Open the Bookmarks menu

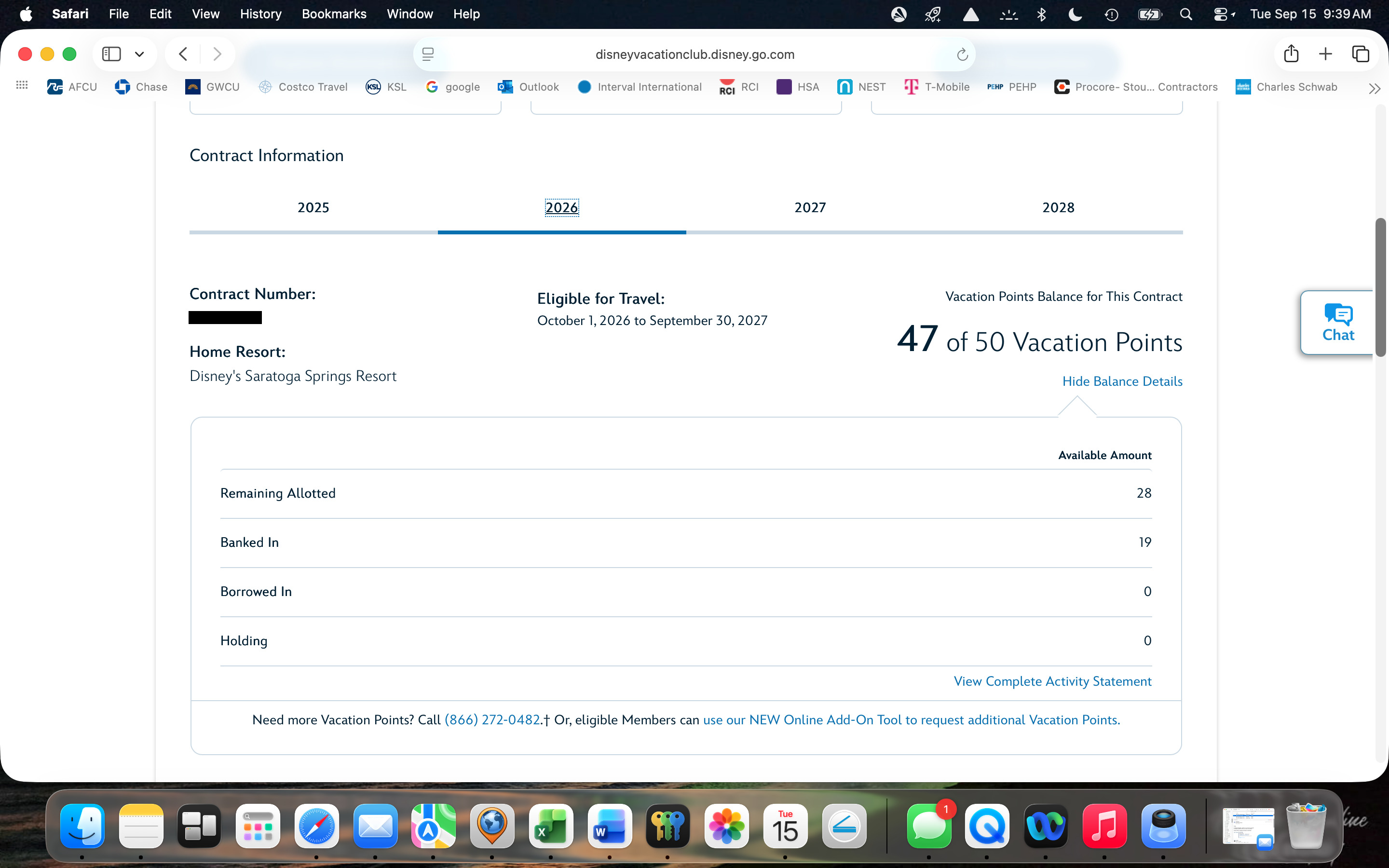click(334, 14)
